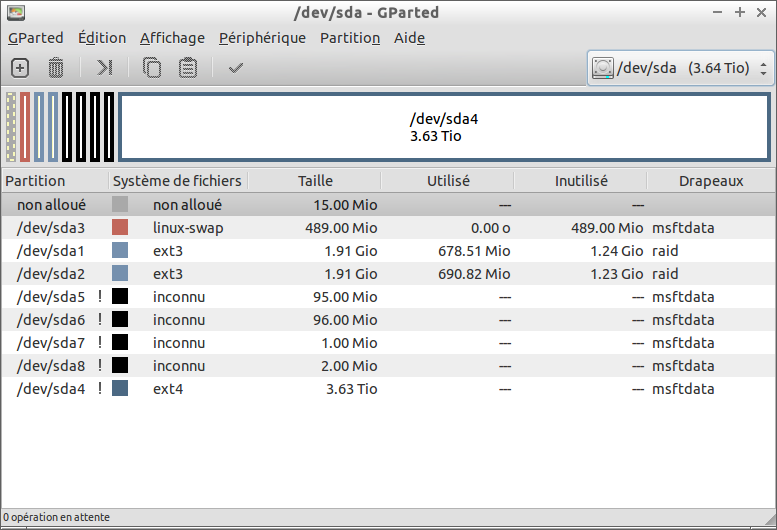Click the gray non alloué color swatch
Screen dimensions: 777x530
tap(120, 204)
